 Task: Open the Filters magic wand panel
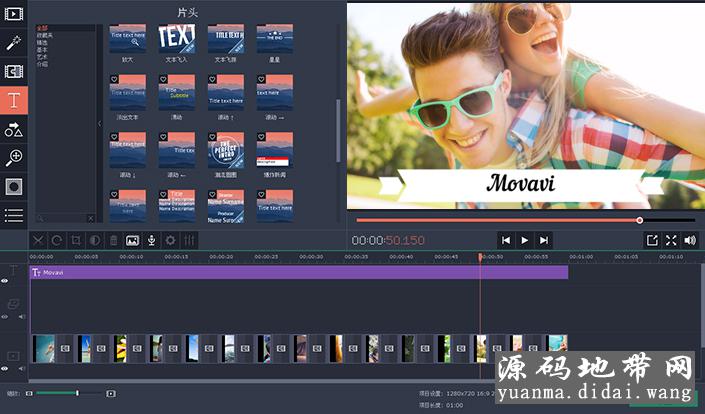click(14, 43)
